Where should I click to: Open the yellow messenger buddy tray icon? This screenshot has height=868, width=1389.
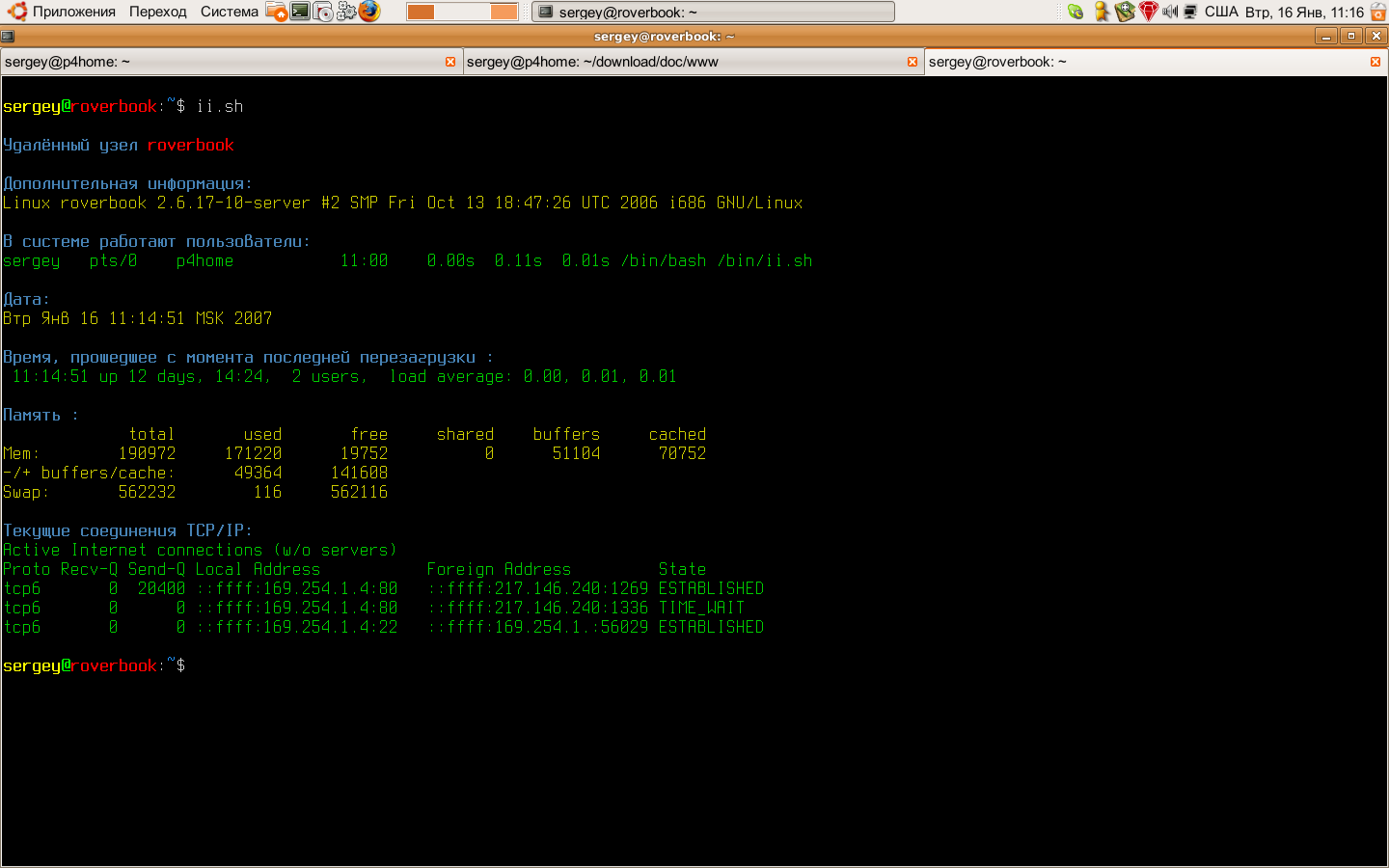point(1101,12)
